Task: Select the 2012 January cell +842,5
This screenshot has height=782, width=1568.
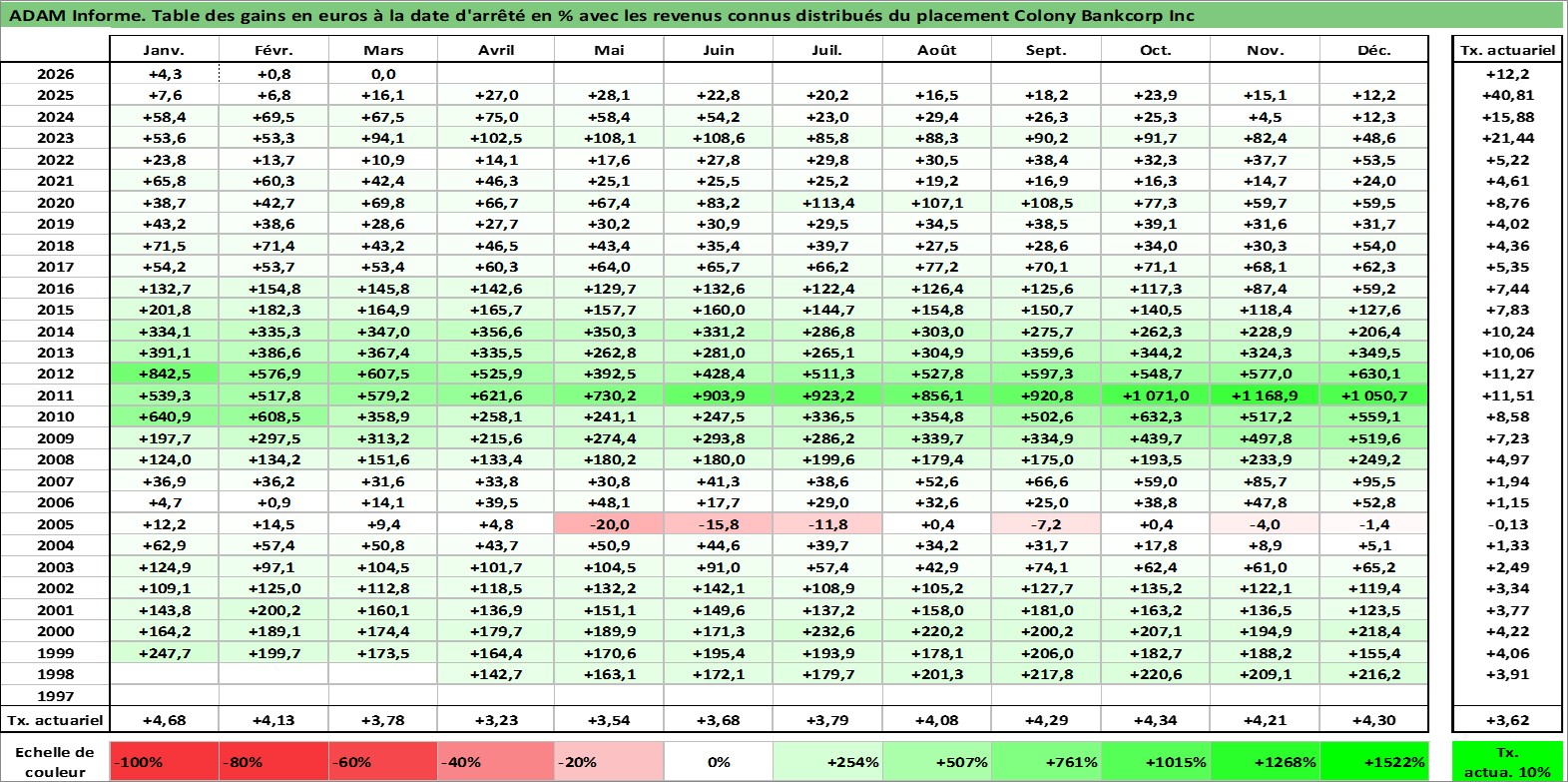Action: pos(164,374)
